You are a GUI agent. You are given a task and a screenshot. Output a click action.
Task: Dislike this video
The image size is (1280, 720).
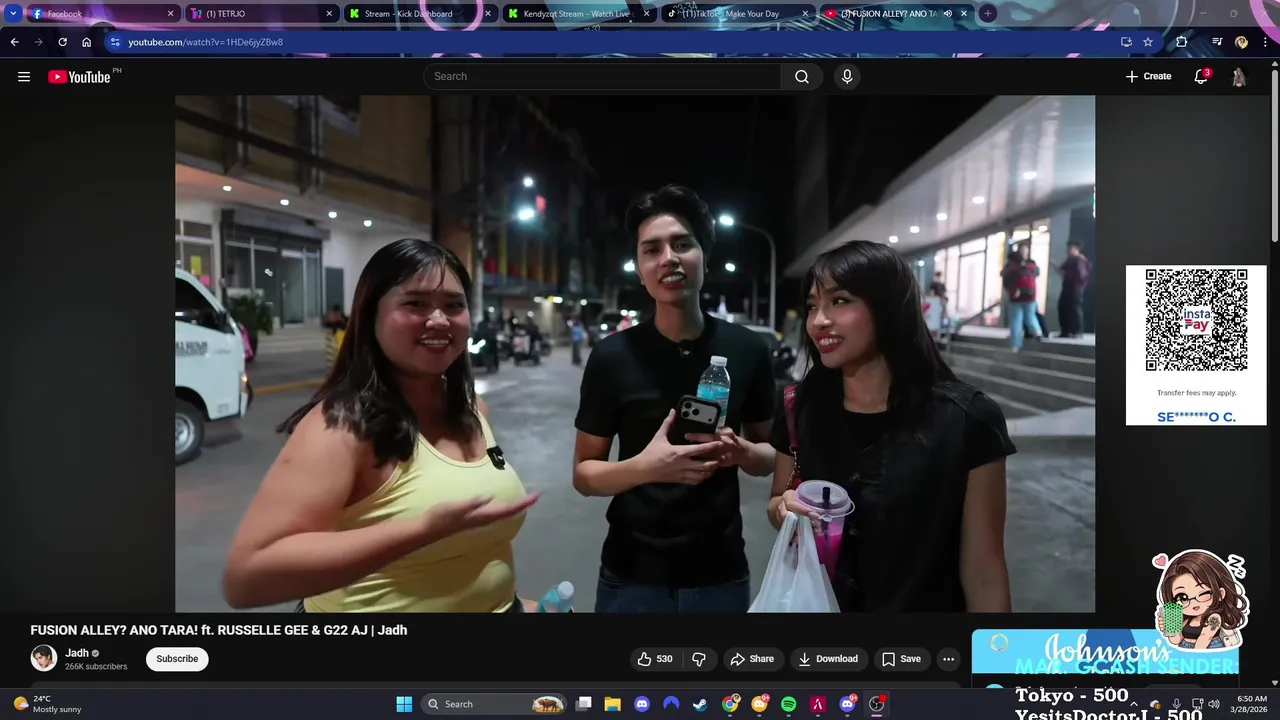click(699, 659)
